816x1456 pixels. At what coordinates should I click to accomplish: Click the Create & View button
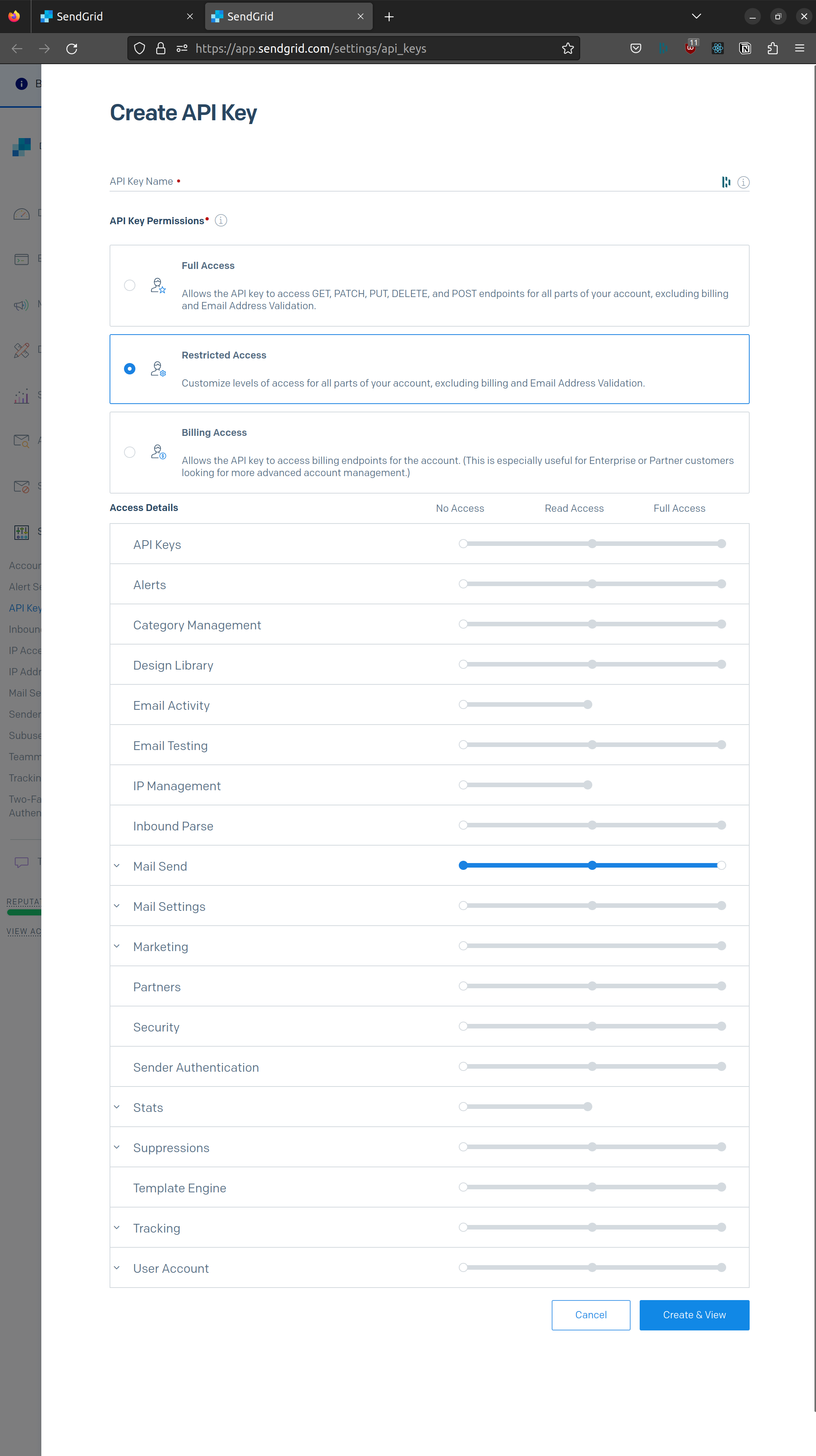694,1315
